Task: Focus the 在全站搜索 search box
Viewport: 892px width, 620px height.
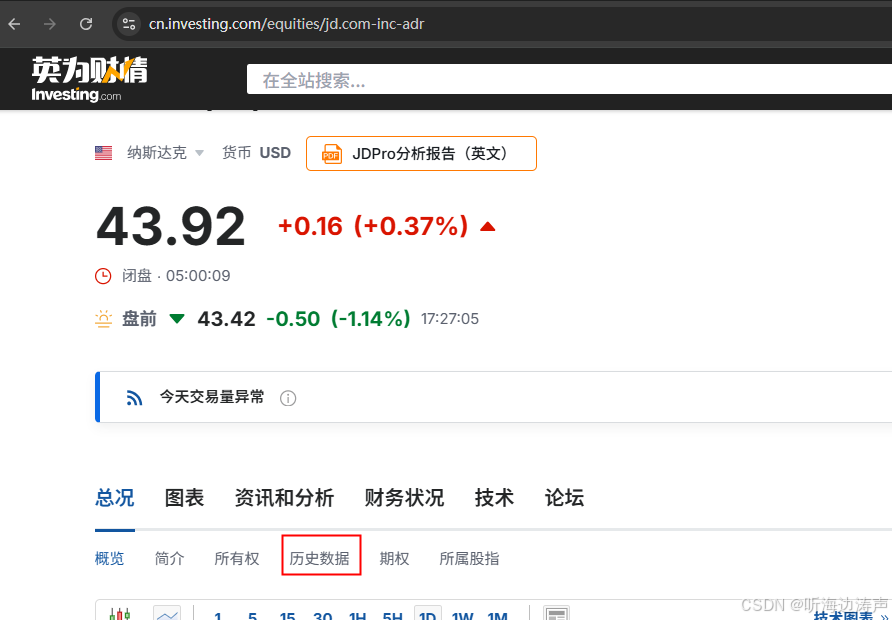Action: (x=569, y=80)
